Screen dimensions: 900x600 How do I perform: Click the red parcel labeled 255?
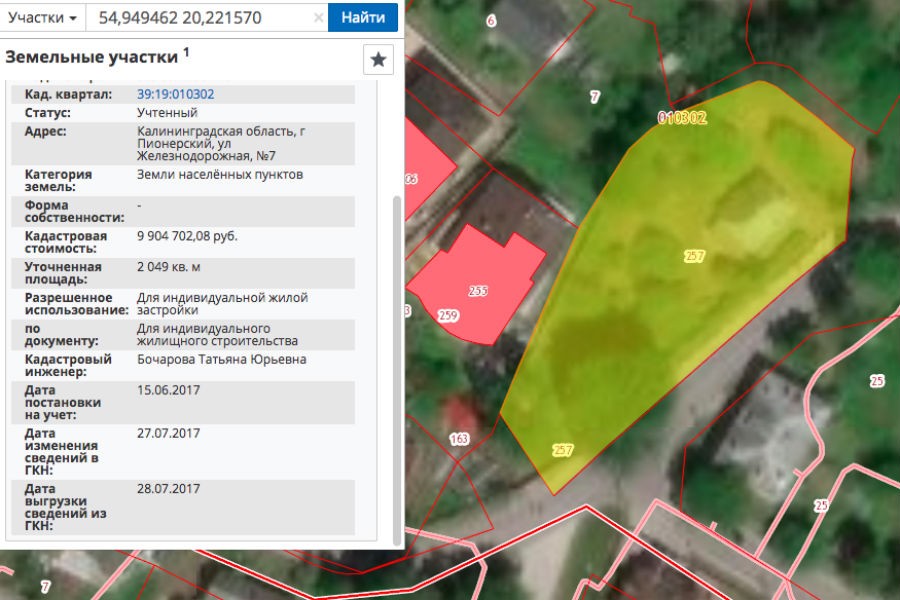[478, 291]
